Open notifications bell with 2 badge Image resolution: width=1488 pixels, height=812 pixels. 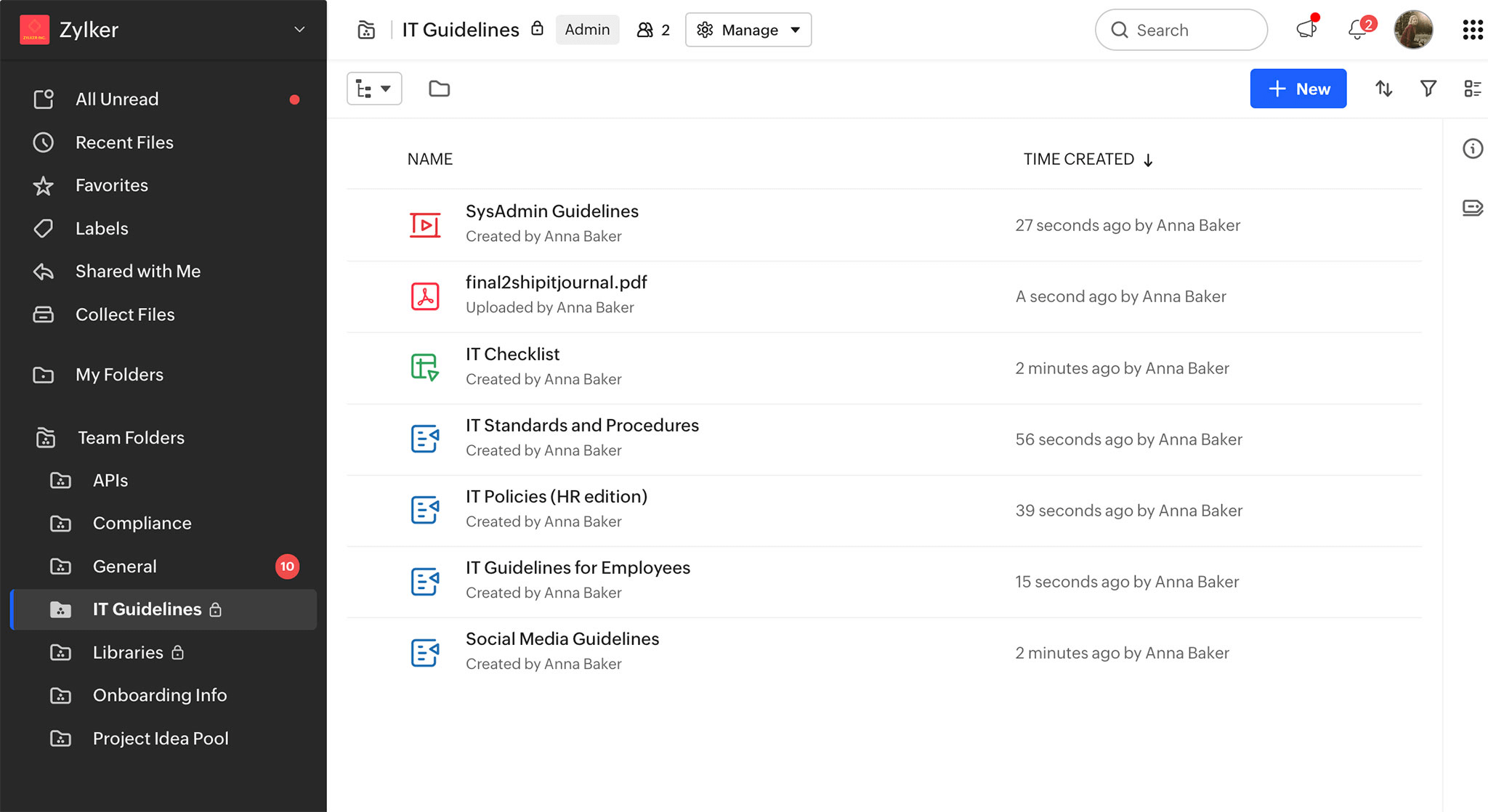pos(1357,30)
